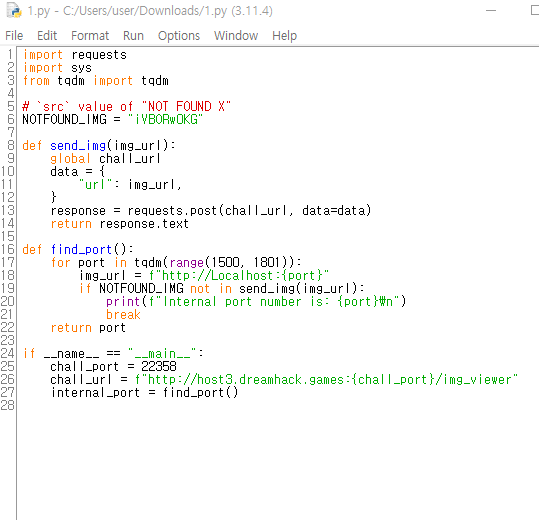Open the Help menu
This screenshot has width=539, height=520.
(x=284, y=36)
